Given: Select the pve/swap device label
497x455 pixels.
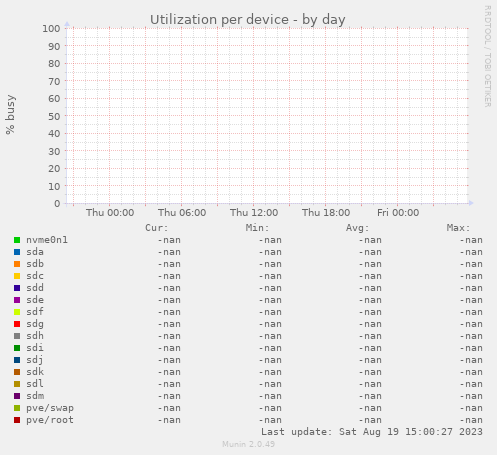Looking at the screenshot, I should pos(50,408).
